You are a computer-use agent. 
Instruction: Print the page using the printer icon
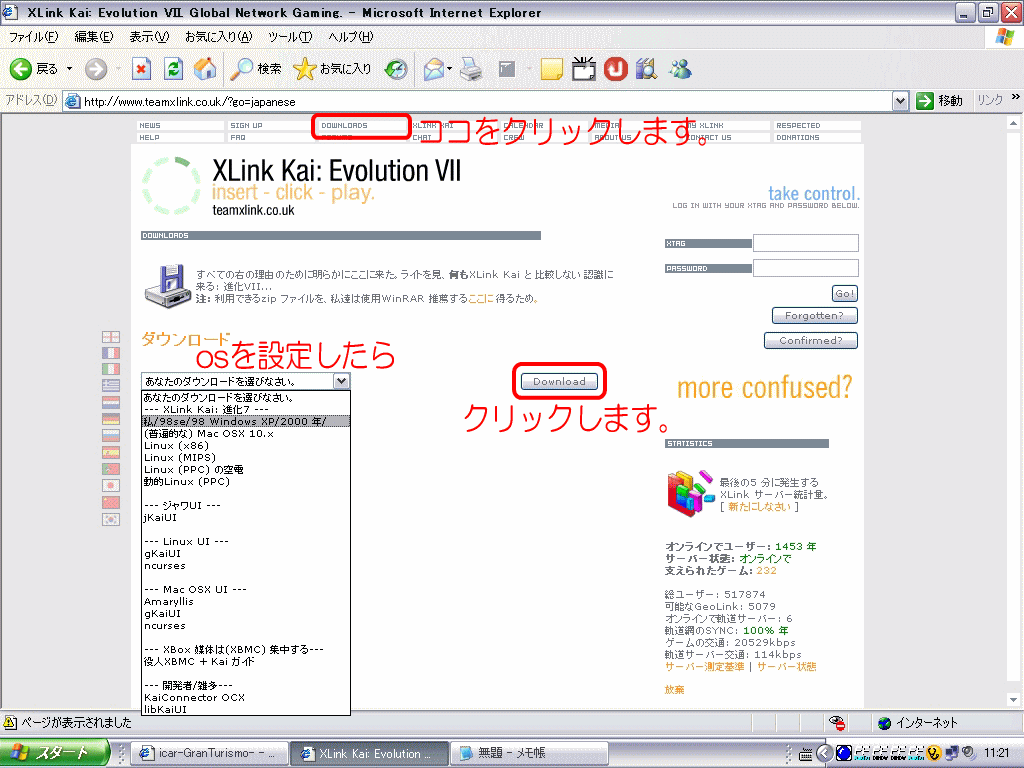(471, 69)
